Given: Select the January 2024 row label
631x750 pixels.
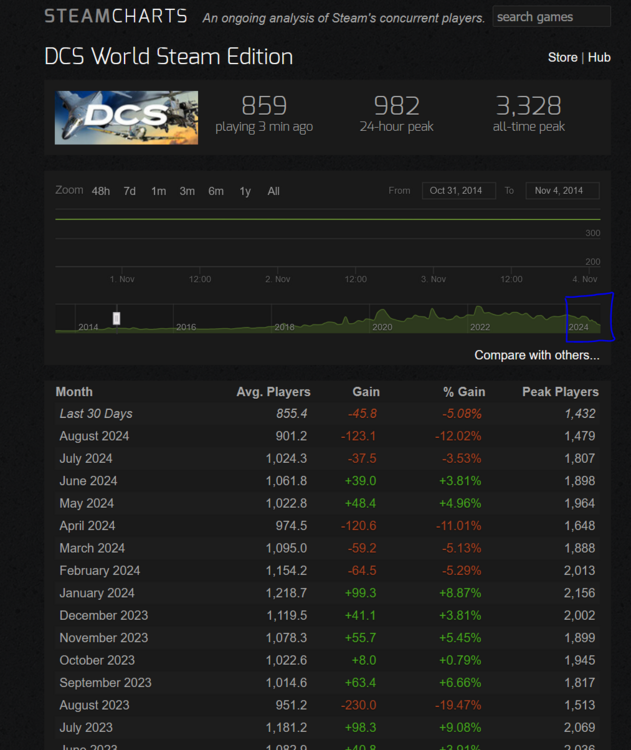Looking at the screenshot, I should (x=97, y=593).
